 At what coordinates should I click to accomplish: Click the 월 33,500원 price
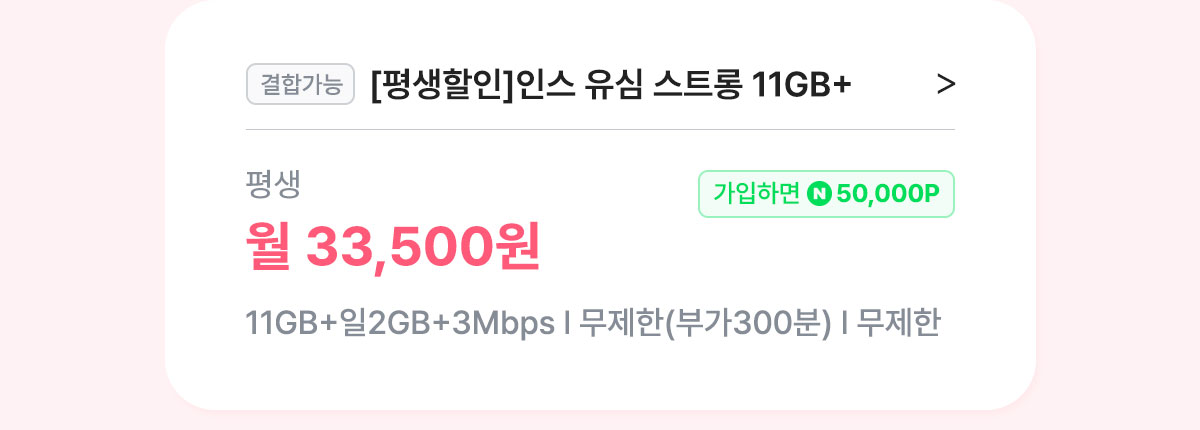tap(393, 248)
